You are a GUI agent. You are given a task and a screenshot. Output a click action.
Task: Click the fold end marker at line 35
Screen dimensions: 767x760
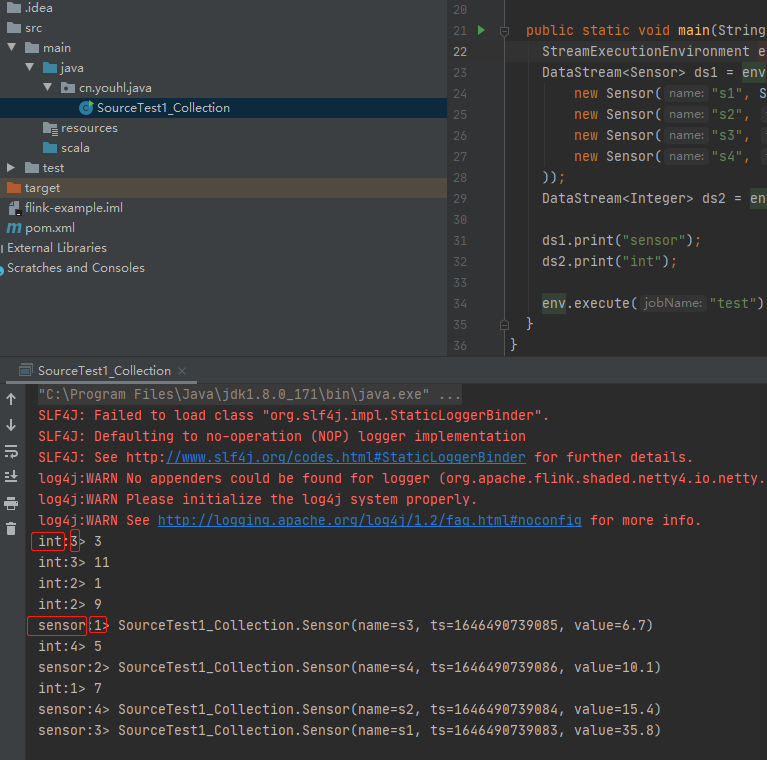[504, 325]
